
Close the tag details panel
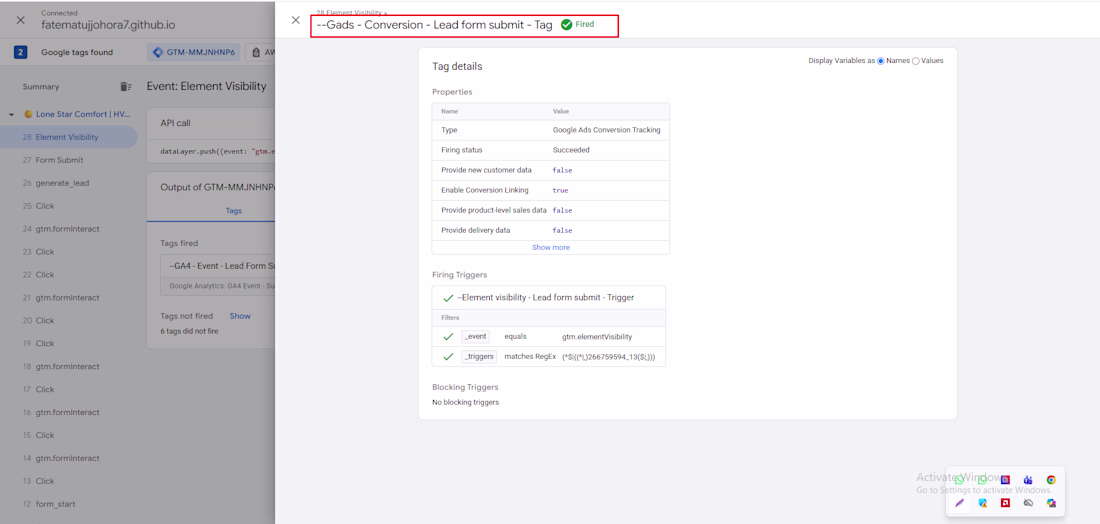point(295,20)
